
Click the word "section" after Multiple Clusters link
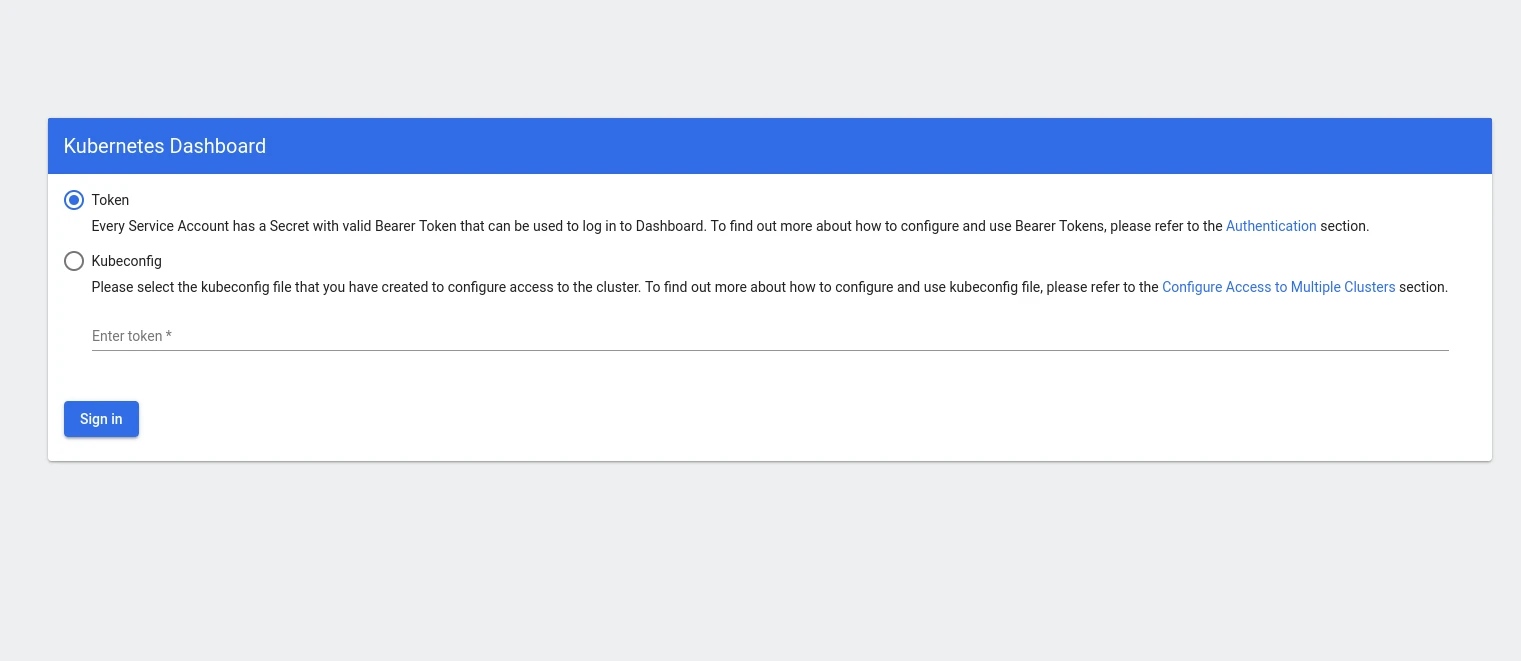tap(1422, 287)
